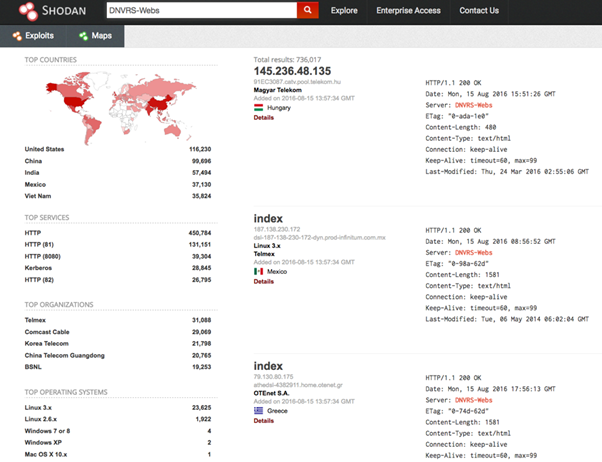Click the red search magnifier button
The image size is (602, 462).
308,10
